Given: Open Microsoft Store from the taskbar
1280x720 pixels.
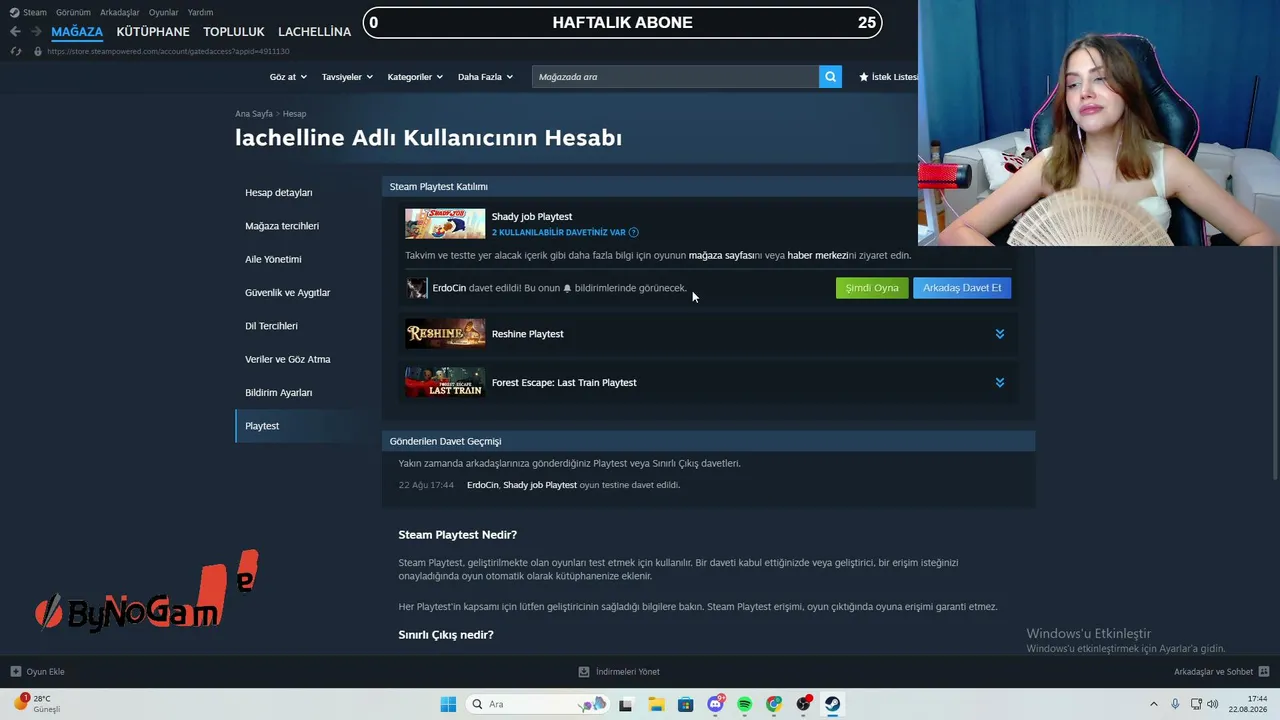Looking at the screenshot, I should click(685, 704).
